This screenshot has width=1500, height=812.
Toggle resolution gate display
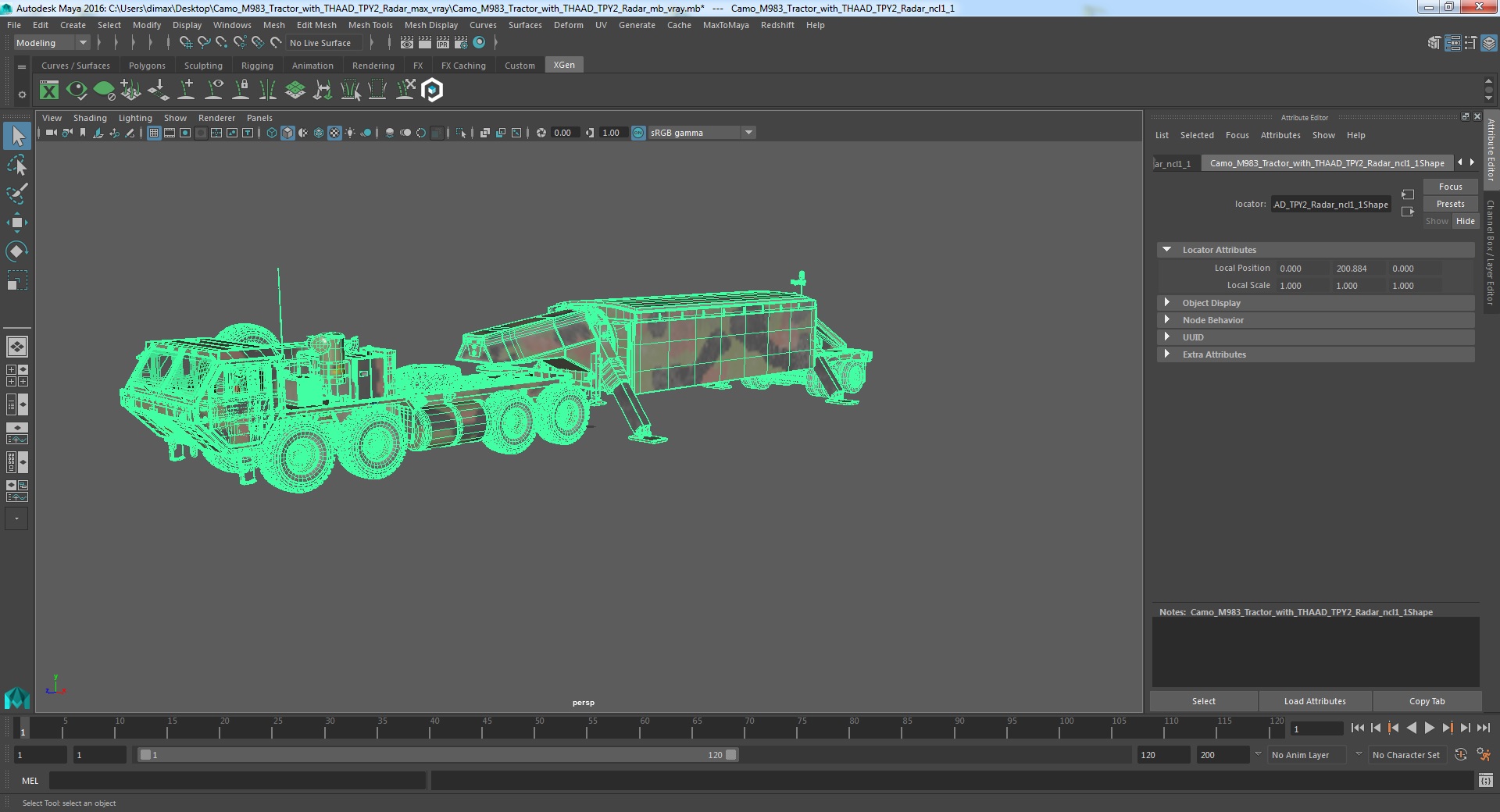tap(185, 133)
